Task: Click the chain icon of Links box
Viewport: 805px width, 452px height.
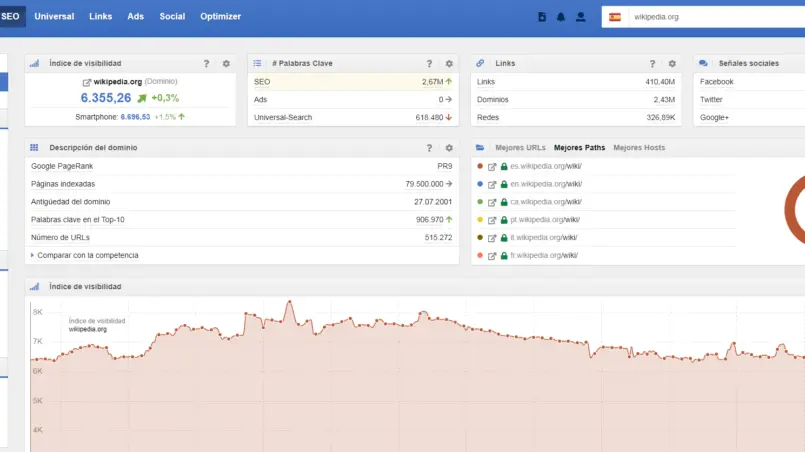Action: [x=480, y=63]
